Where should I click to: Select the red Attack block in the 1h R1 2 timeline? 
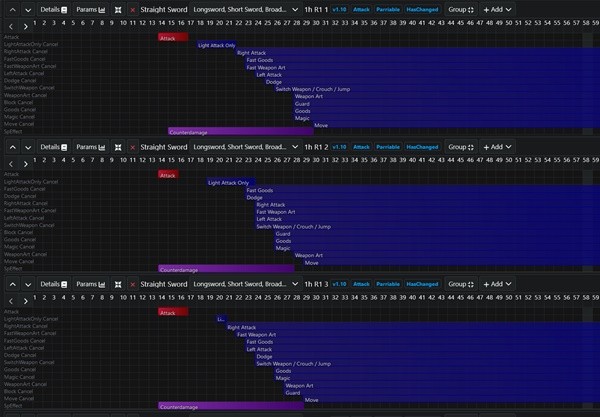coord(168,175)
